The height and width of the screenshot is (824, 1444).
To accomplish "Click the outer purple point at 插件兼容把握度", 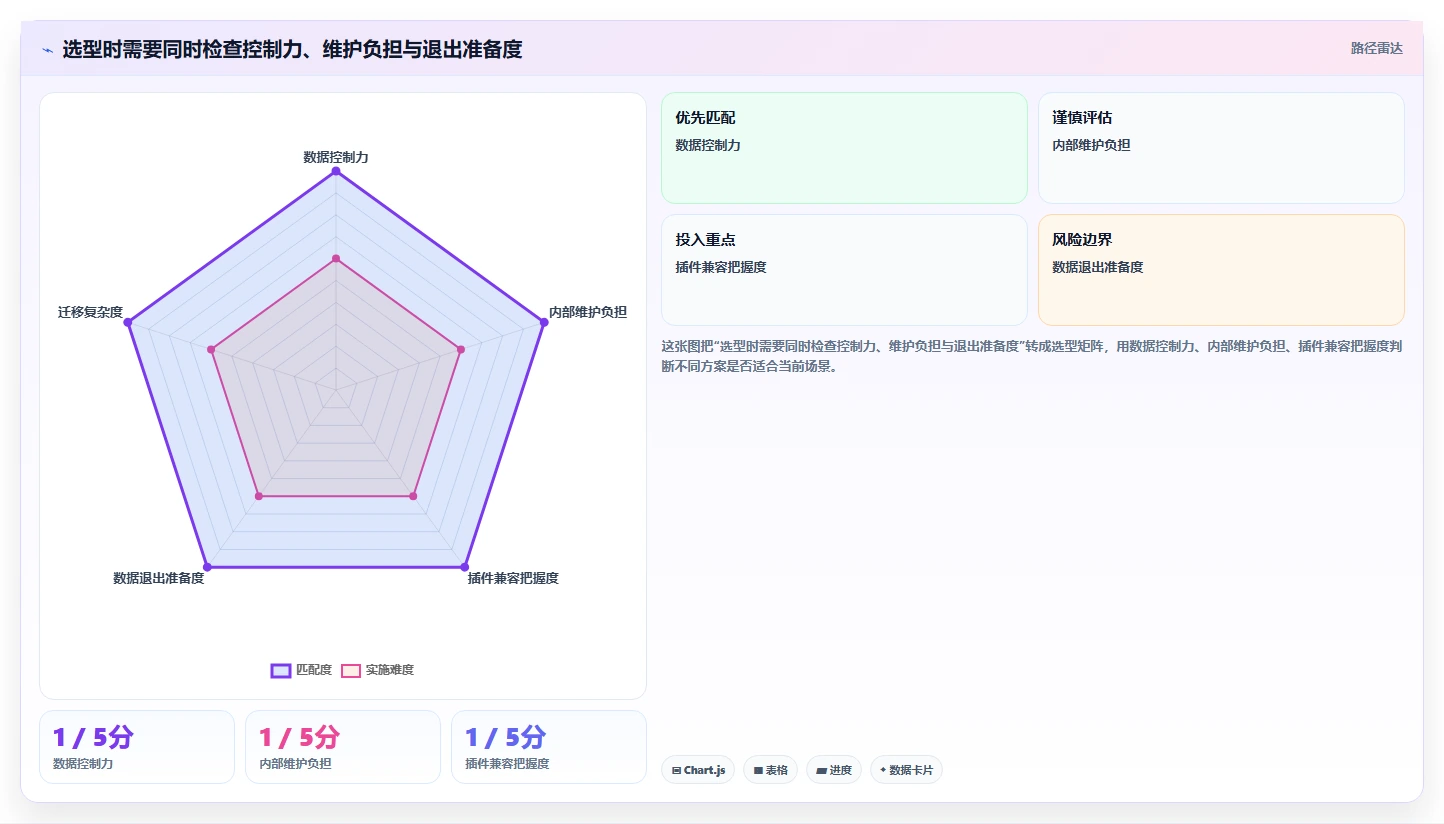I will click(x=465, y=567).
